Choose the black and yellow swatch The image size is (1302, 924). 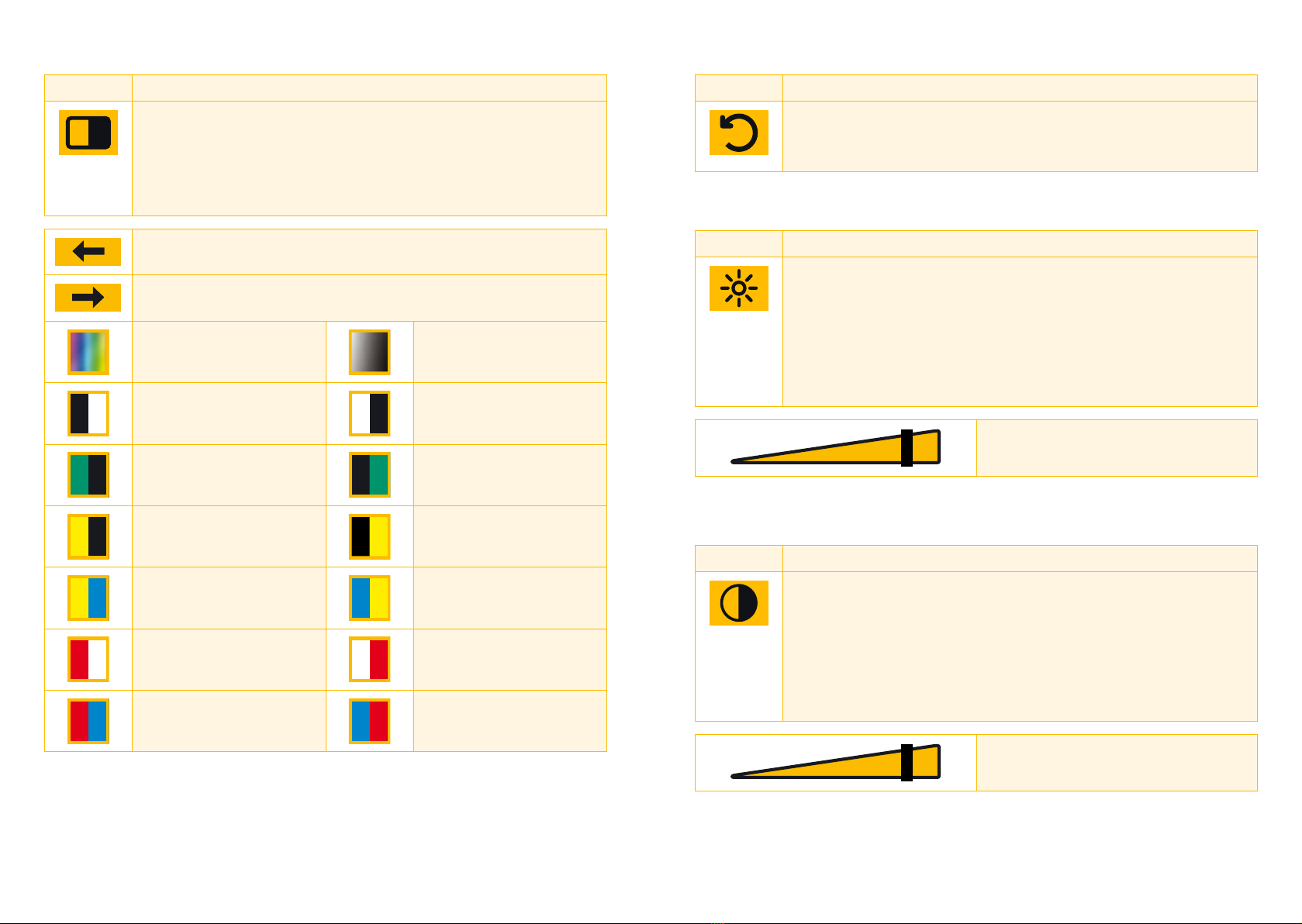[370, 536]
